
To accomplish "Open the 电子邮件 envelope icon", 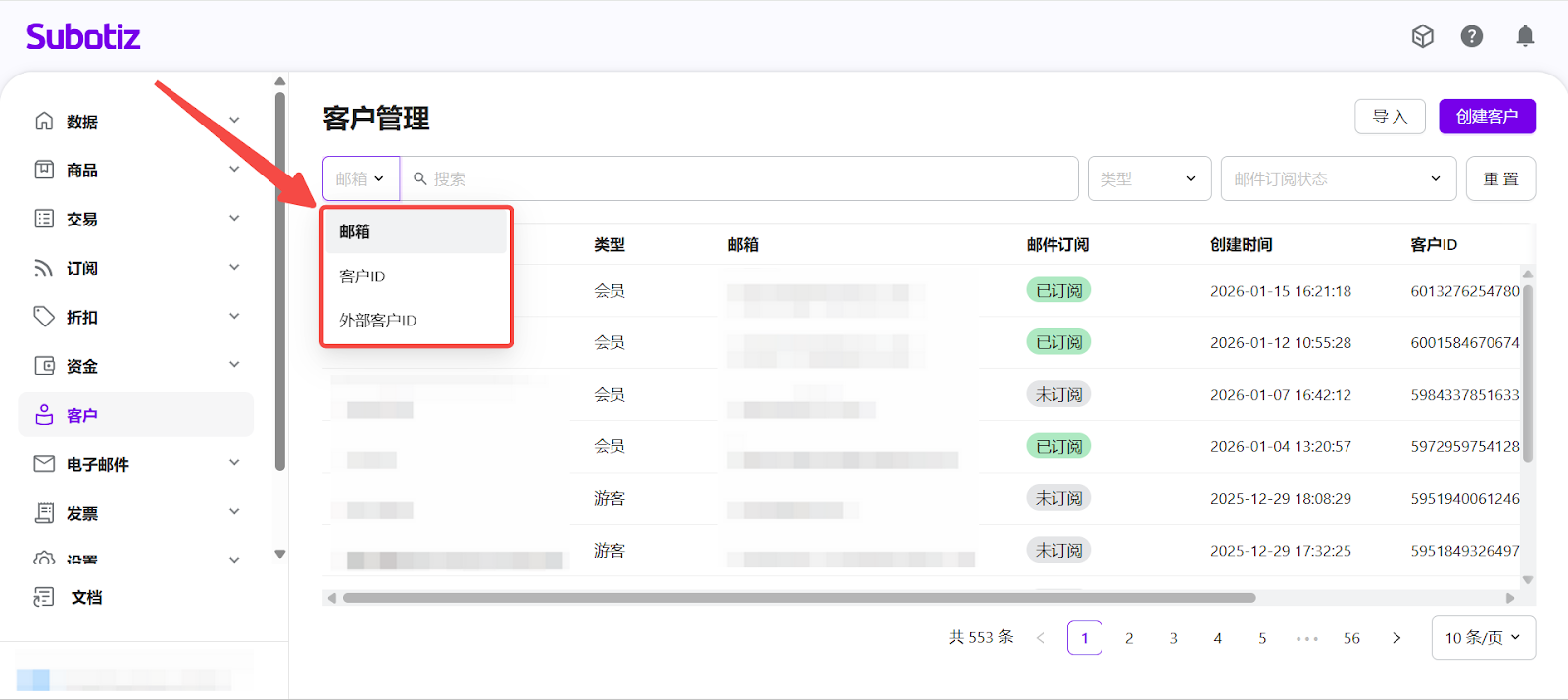I will (44, 464).
